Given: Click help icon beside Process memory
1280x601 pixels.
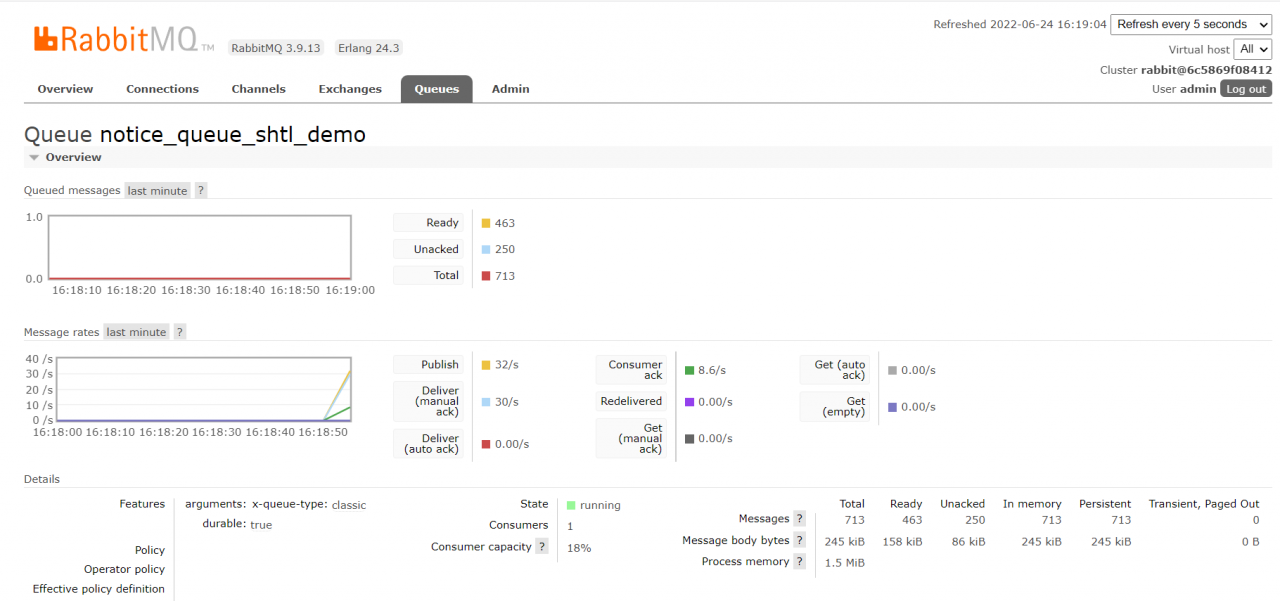Looking at the screenshot, I should coord(799,562).
